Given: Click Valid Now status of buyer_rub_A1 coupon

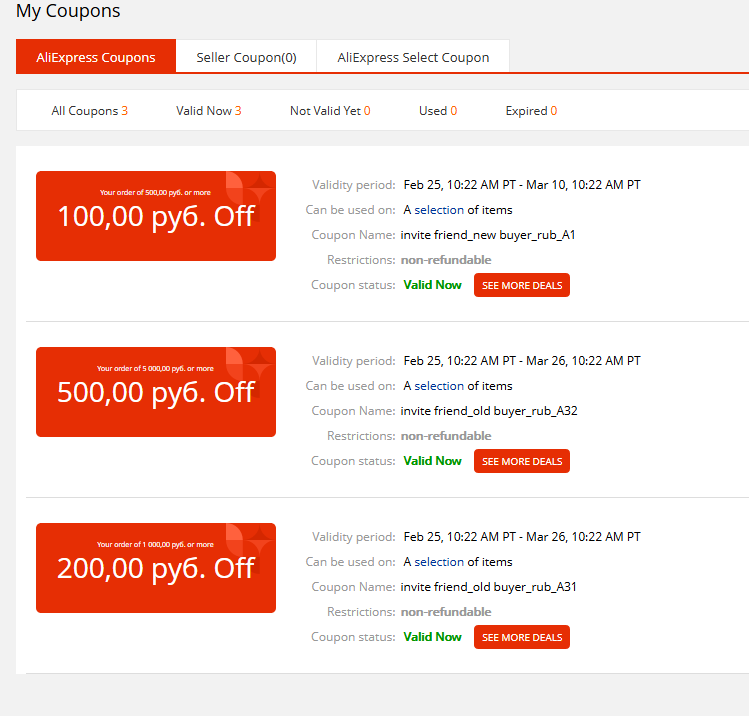Looking at the screenshot, I should click(x=432, y=285).
